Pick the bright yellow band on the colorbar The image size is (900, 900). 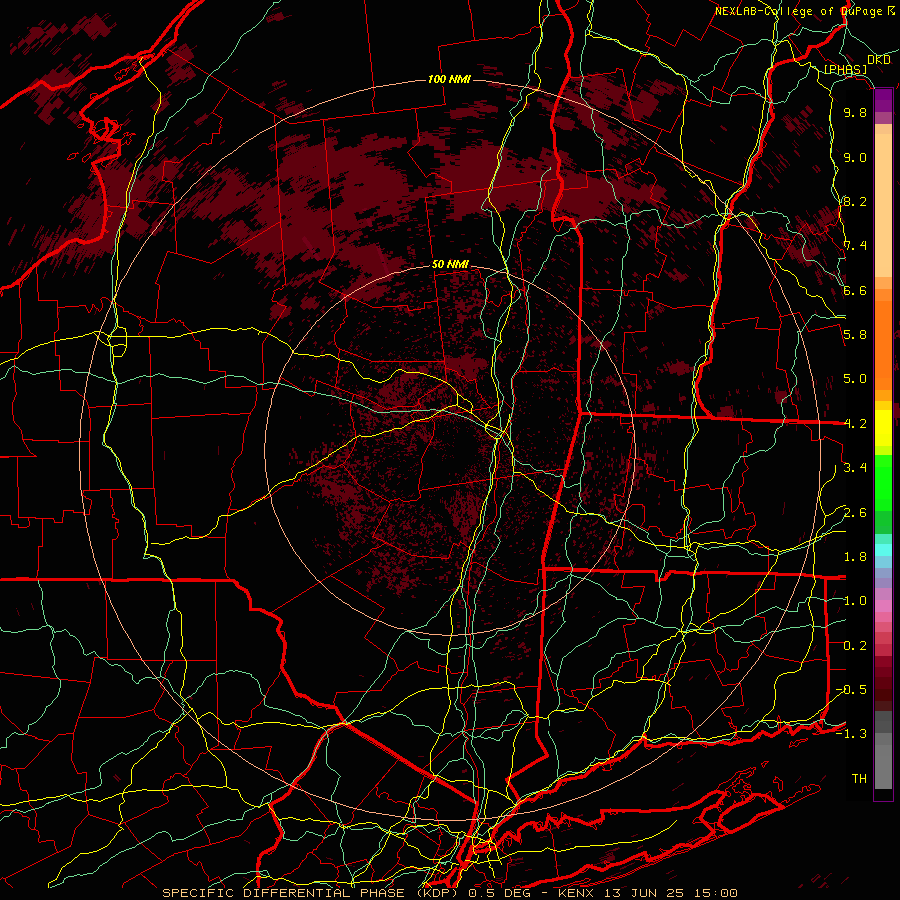click(x=883, y=428)
